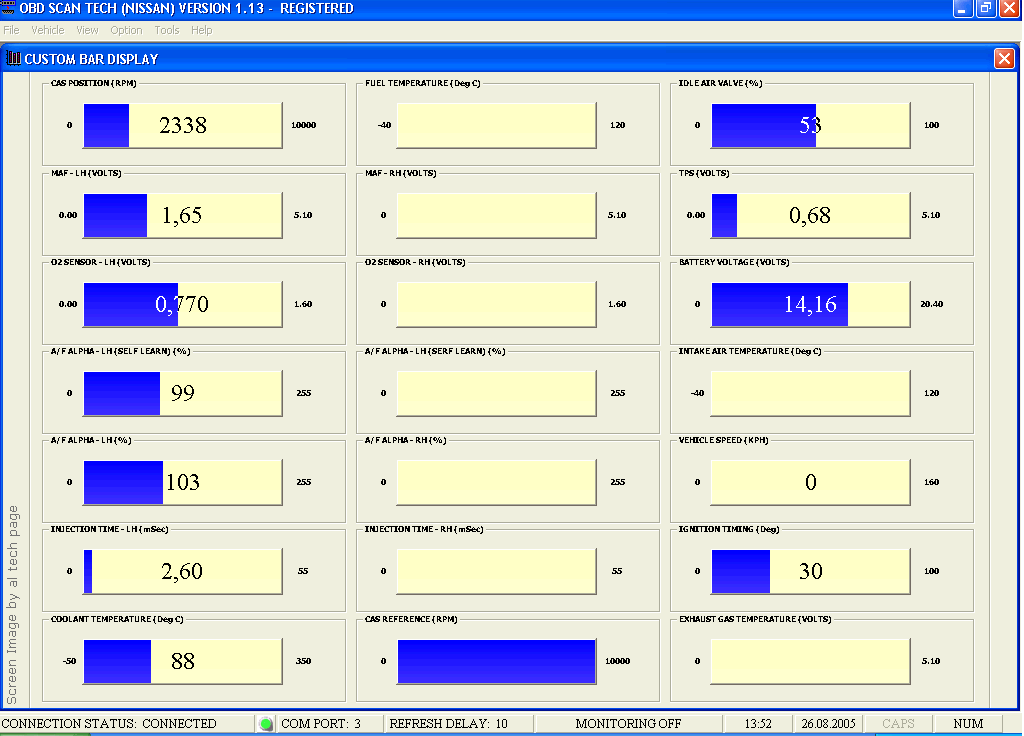Click the COM Port status field
This screenshot has height=736, width=1024.
pyautogui.click(x=320, y=724)
